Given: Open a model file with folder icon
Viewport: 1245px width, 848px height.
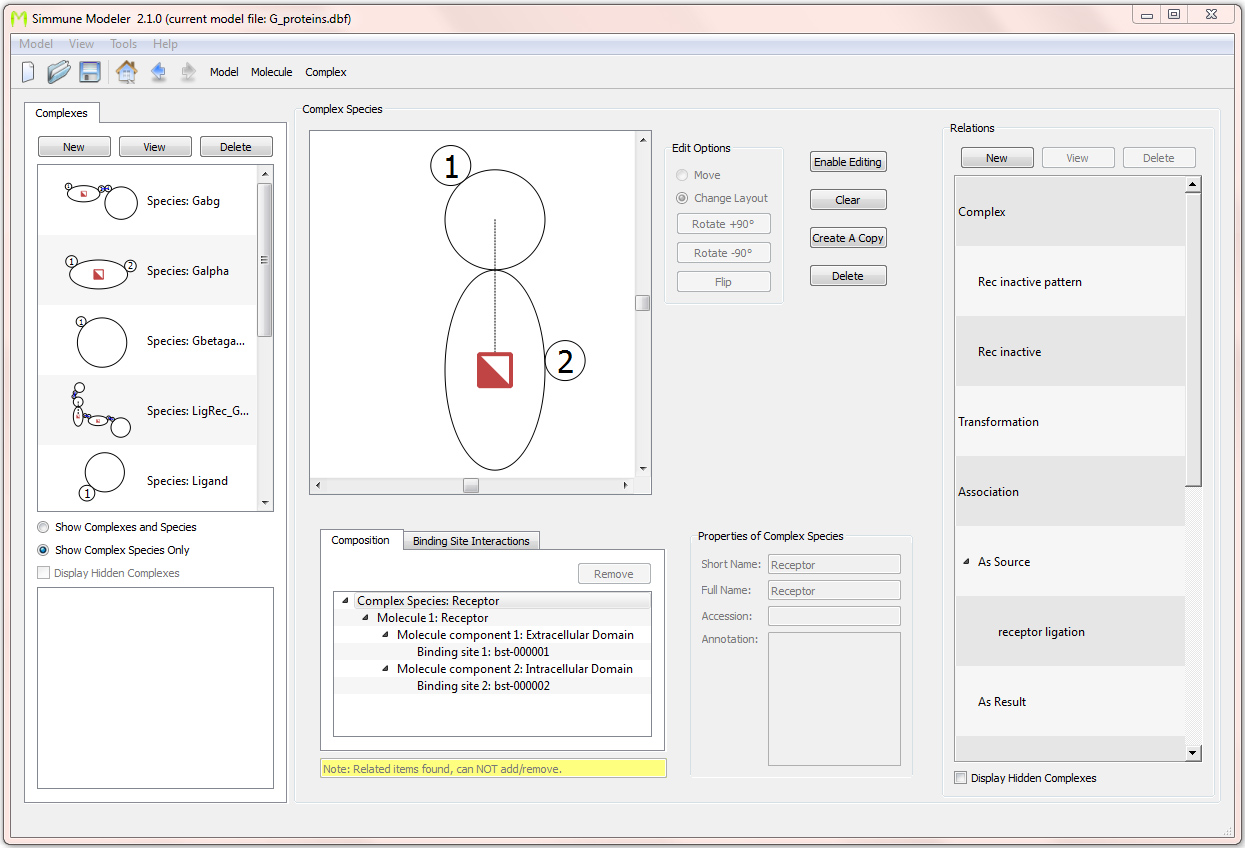Looking at the screenshot, I should click(x=59, y=72).
